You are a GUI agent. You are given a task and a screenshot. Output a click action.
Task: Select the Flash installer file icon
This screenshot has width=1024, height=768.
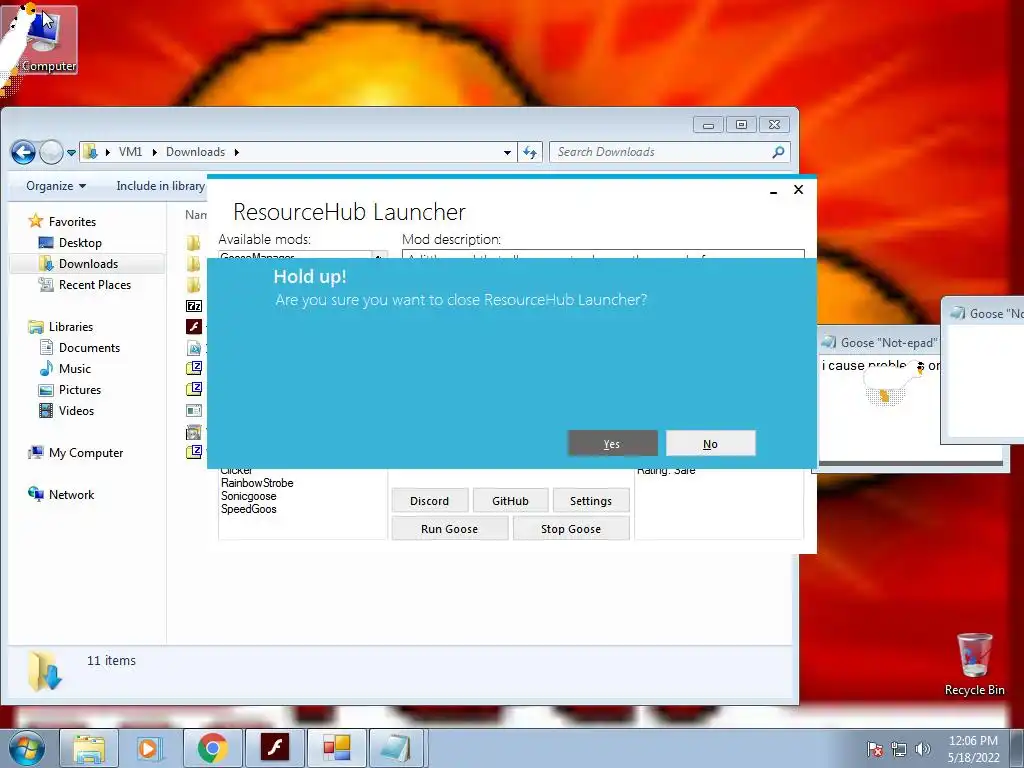[194, 327]
